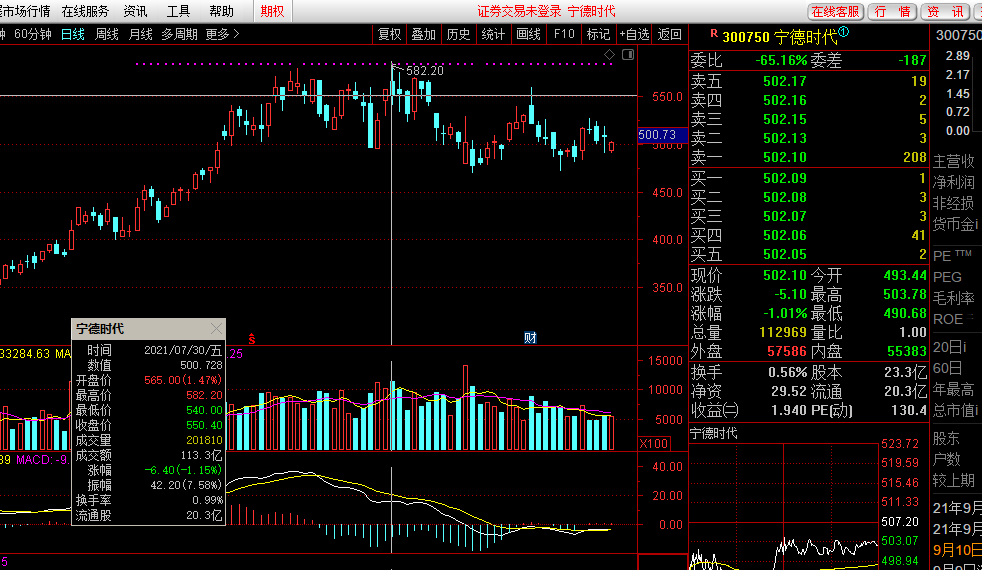The width and height of the screenshot is (982, 570).
Task: Click the 证券交易未登录 login status text
Action: [x=519, y=11]
